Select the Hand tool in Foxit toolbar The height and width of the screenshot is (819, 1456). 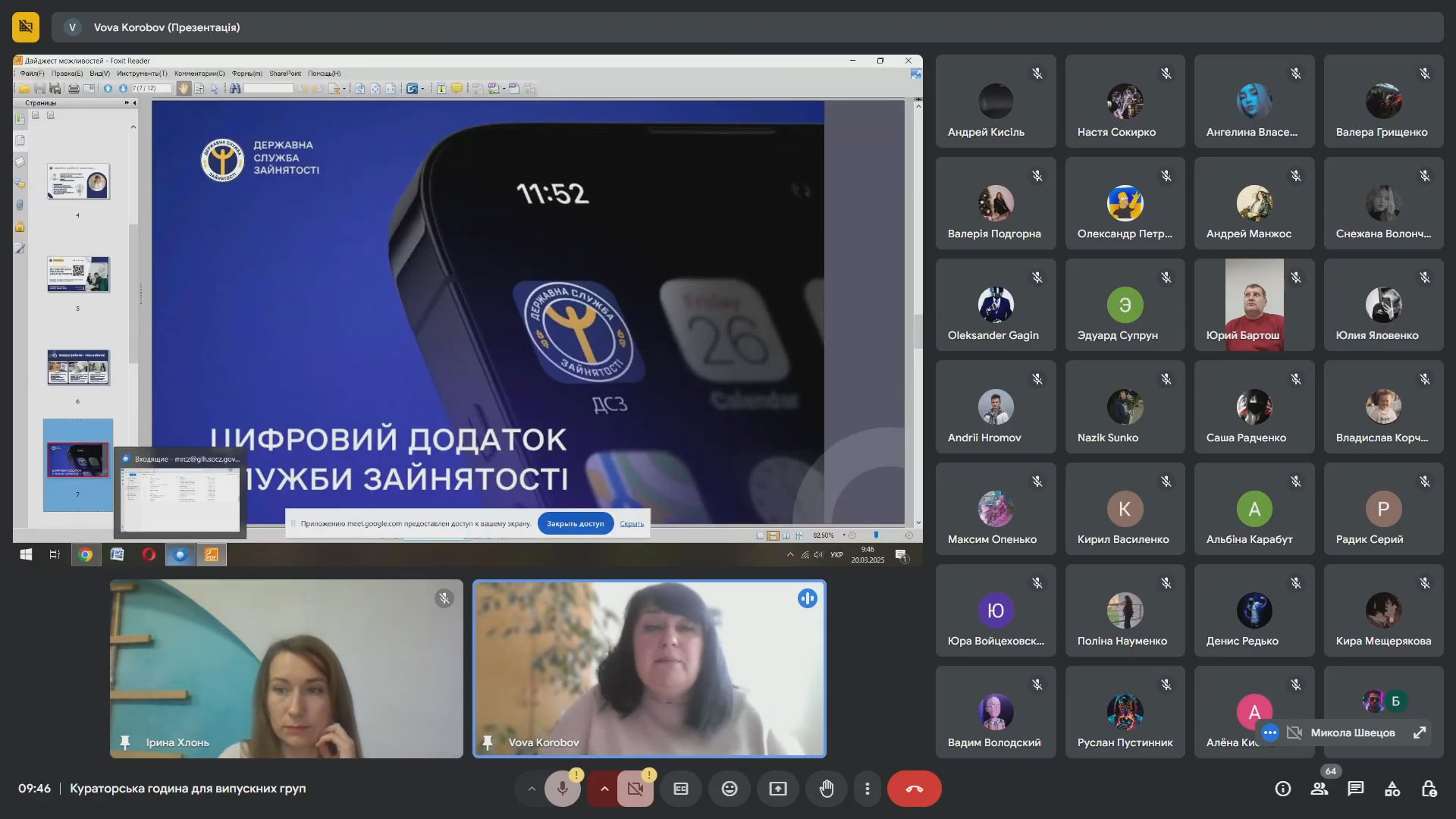184,89
